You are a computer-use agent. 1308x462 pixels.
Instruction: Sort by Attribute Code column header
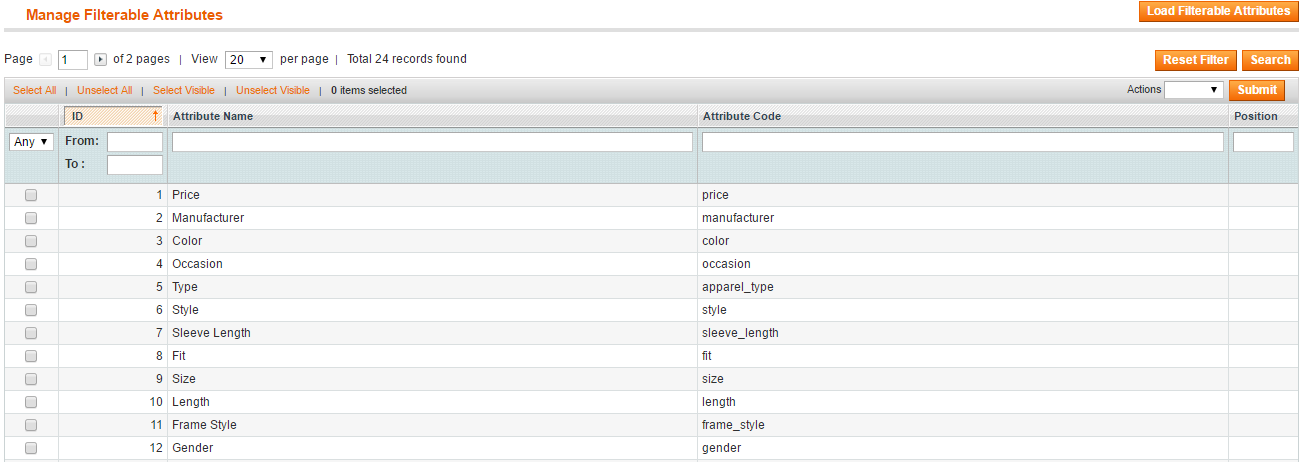[x=742, y=116]
